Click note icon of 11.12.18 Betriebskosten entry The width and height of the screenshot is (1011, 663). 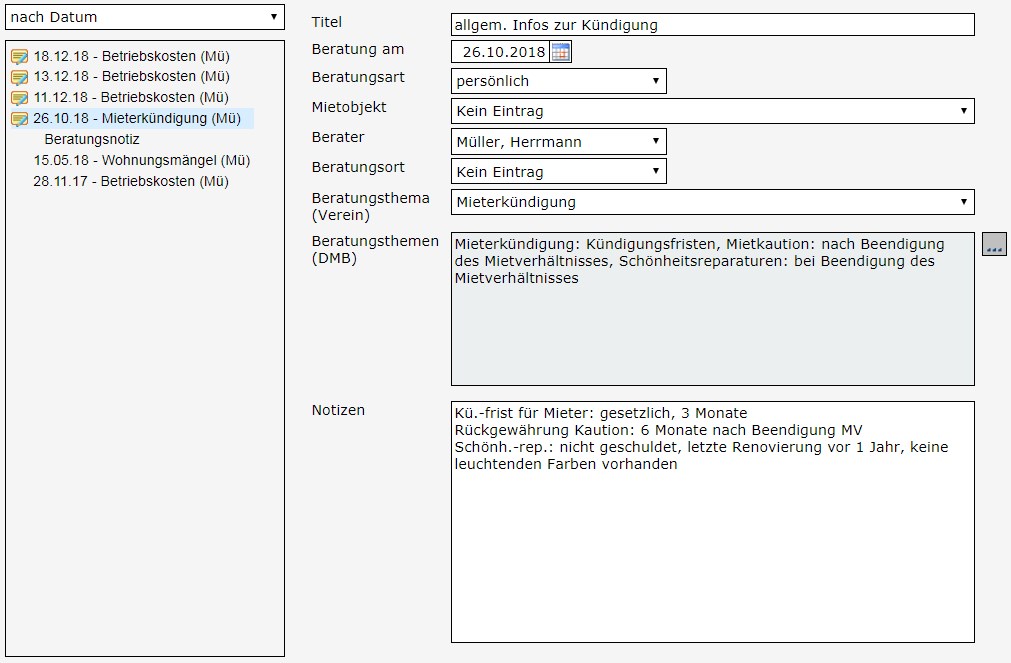(x=19, y=98)
